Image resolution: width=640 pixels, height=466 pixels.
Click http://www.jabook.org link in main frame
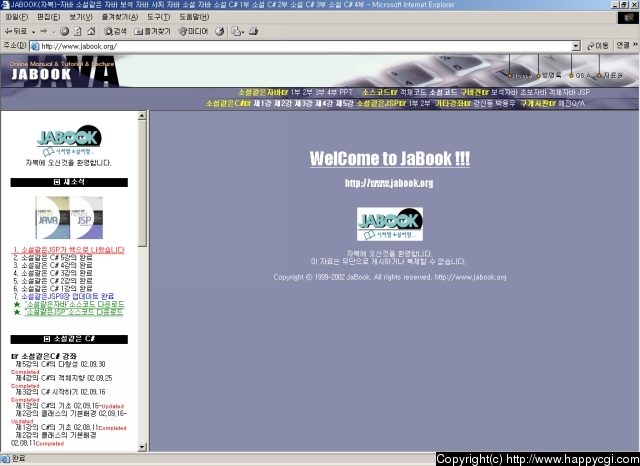click(x=389, y=183)
